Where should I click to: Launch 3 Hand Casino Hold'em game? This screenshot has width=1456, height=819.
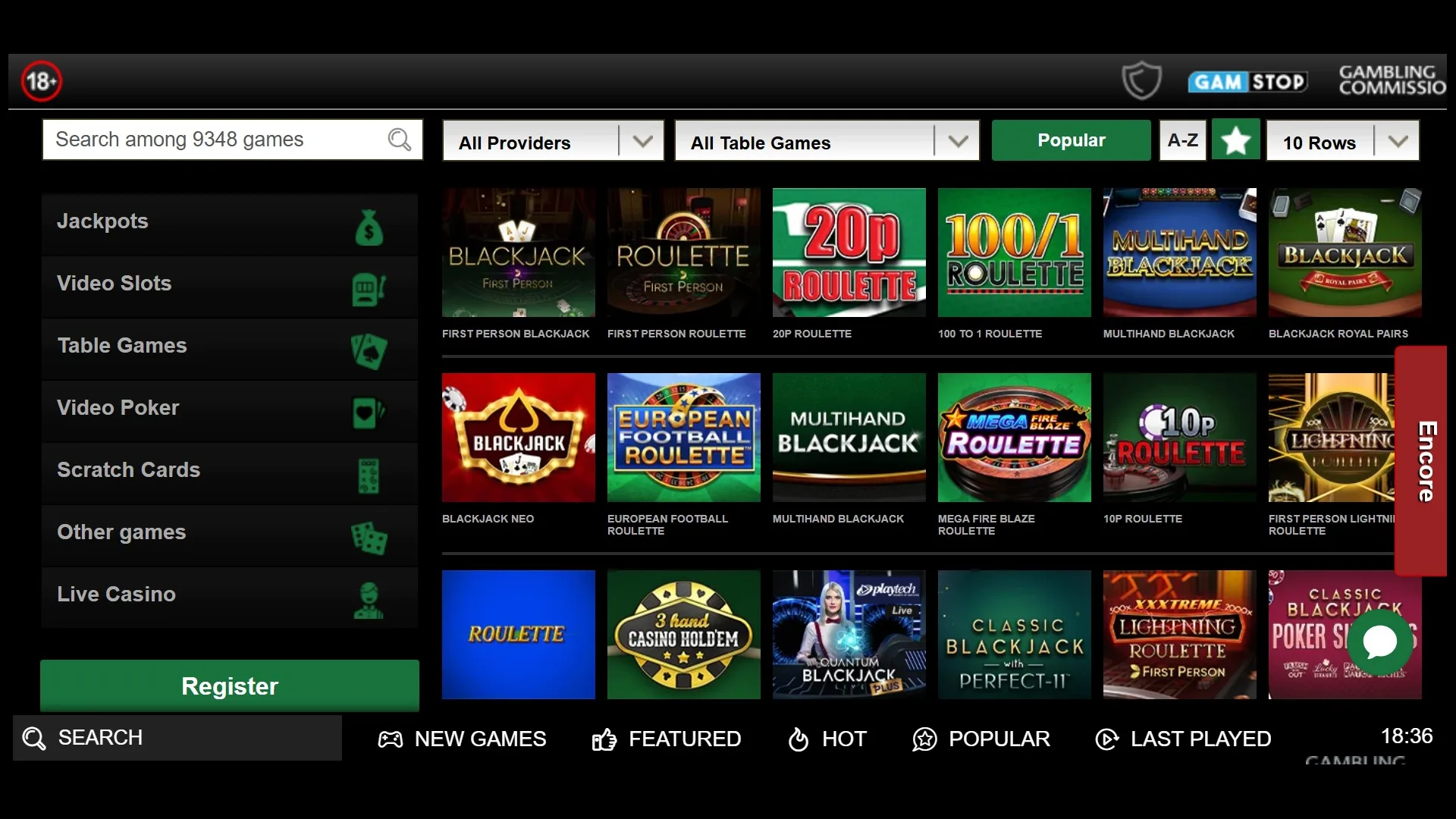click(684, 635)
